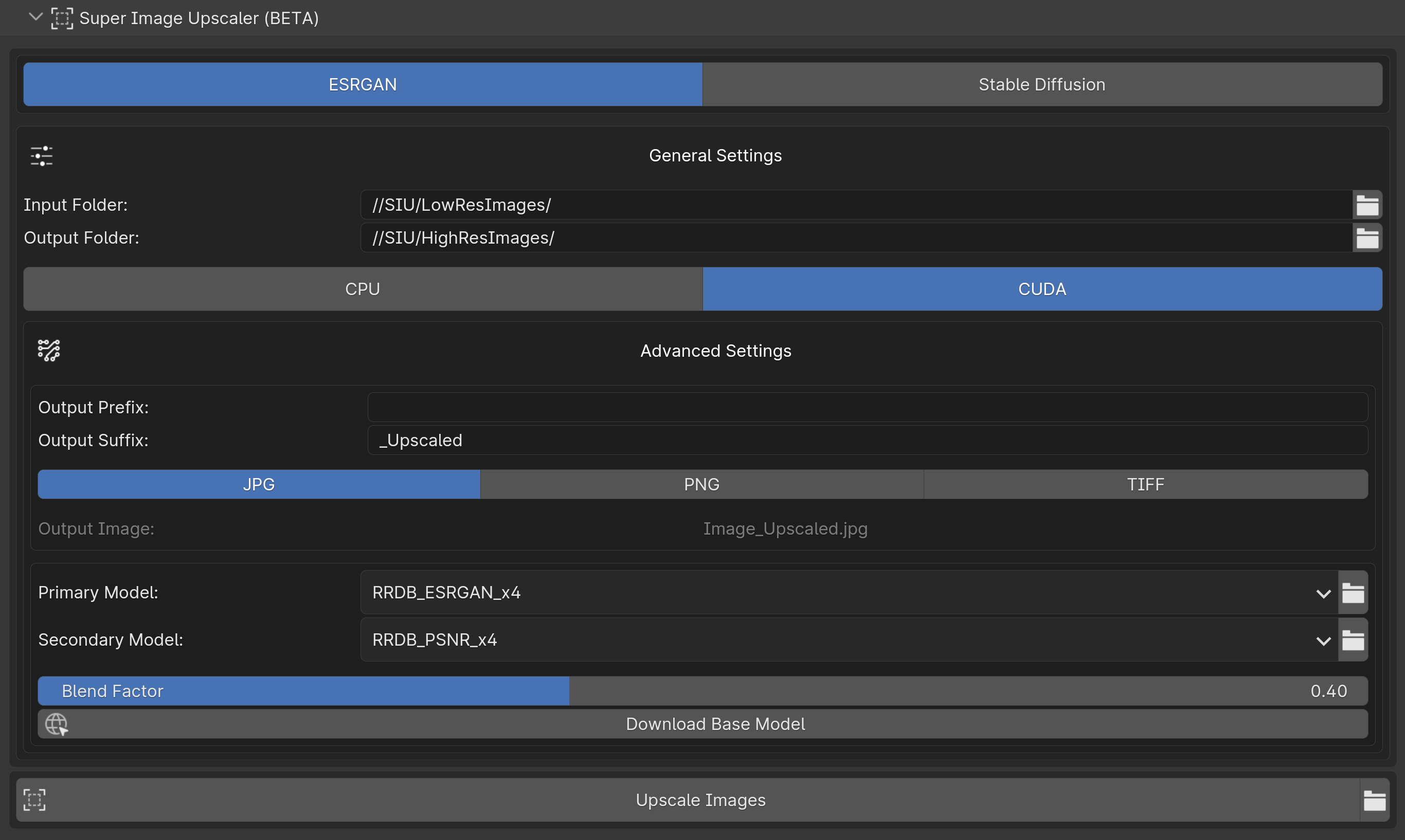Click the General Settings sliders icon
1405x840 pixels.
tap(41, 155)
